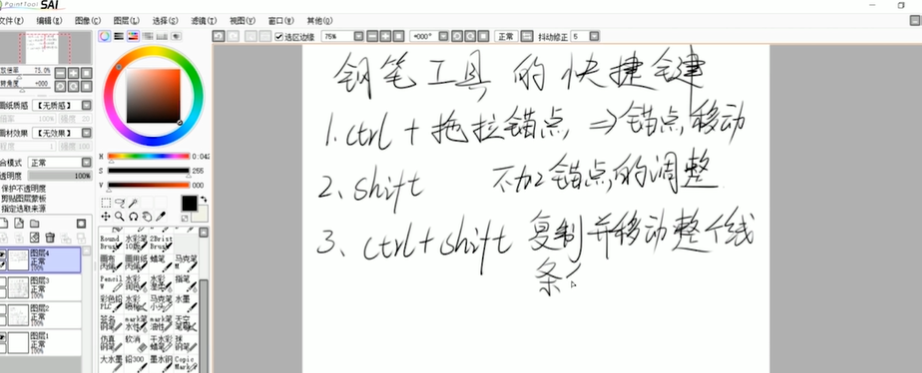Zoom in with toolbar plus button
922x373 pixels.
(x=386, y=36)
